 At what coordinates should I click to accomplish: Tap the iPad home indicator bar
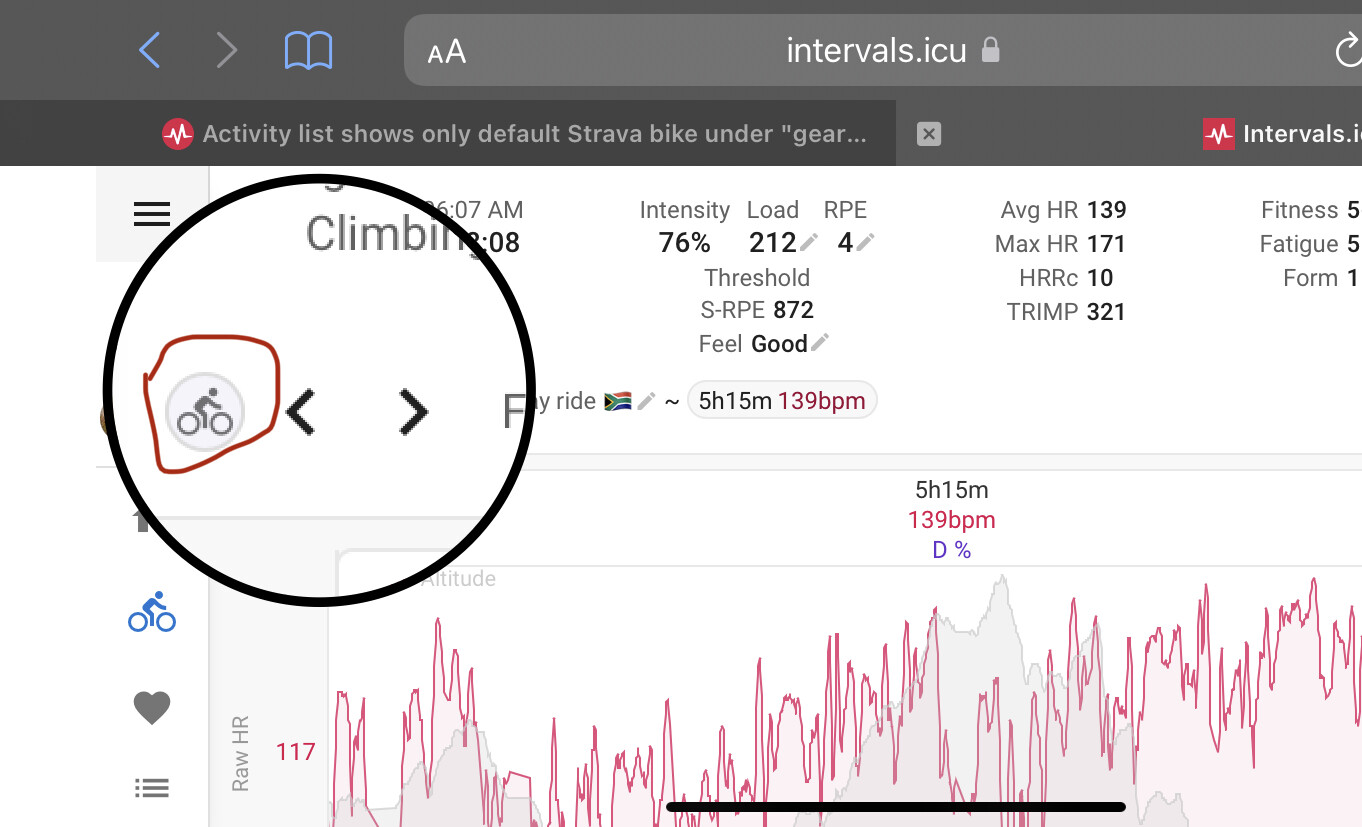click(x=896, y=806)
